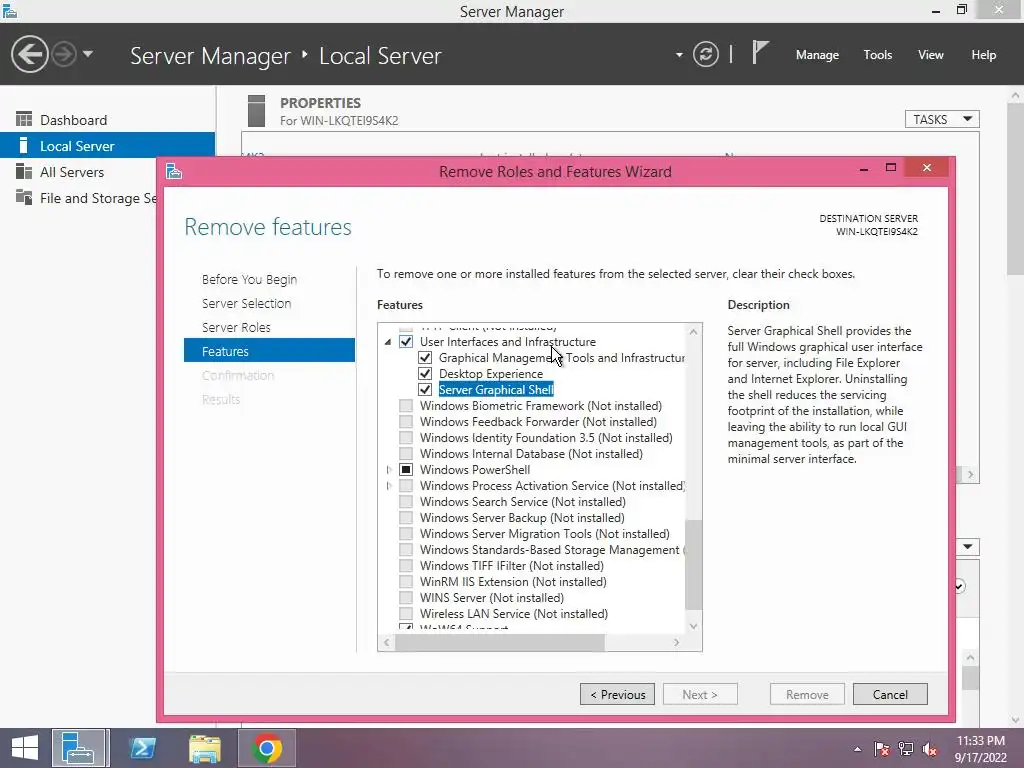1024x768 pixels.
Task: Launch PowerShell from taskbar
Action: point(142,748)
